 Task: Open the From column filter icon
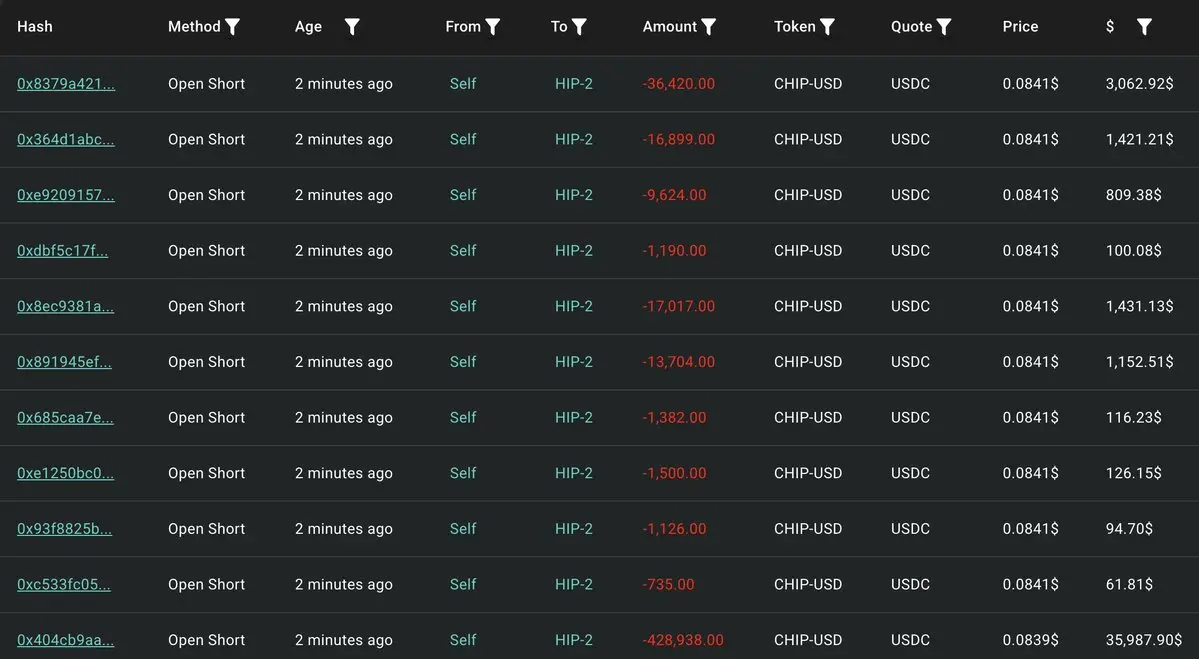click(x=493, y=27)
